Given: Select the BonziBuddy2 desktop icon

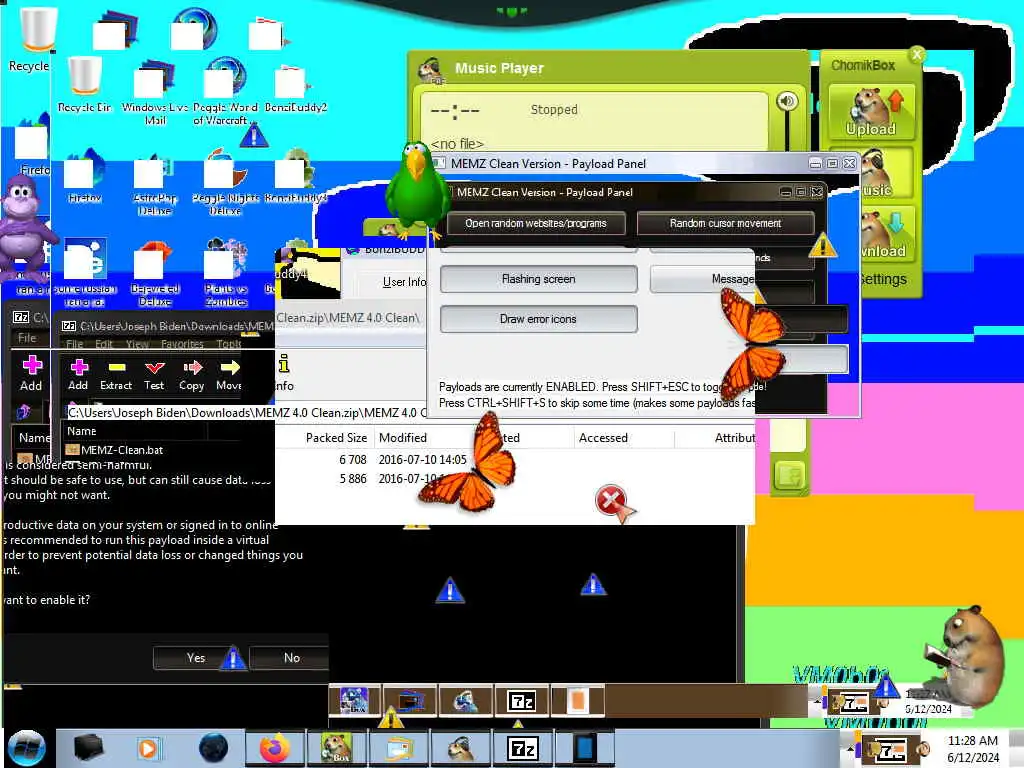Looking at the screenshot, I should 295,89.
